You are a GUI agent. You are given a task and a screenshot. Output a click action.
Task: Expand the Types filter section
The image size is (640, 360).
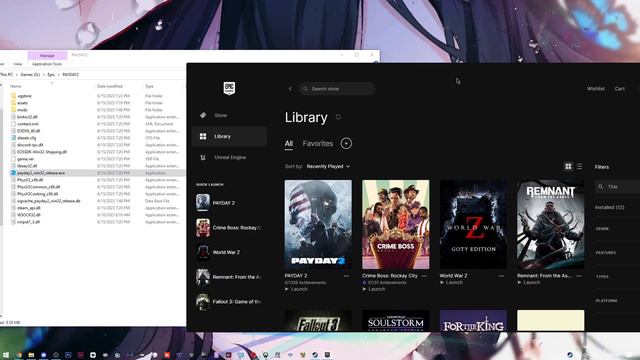point(602,277)
